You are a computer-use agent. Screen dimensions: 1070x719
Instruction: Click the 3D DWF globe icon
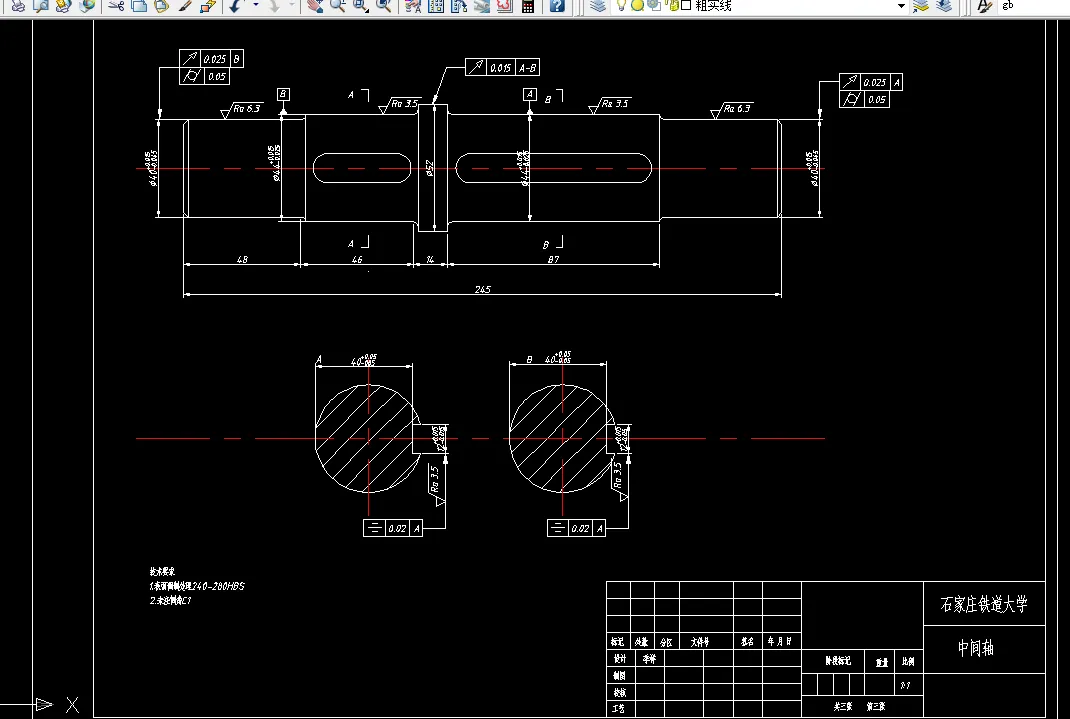(87, 5)
